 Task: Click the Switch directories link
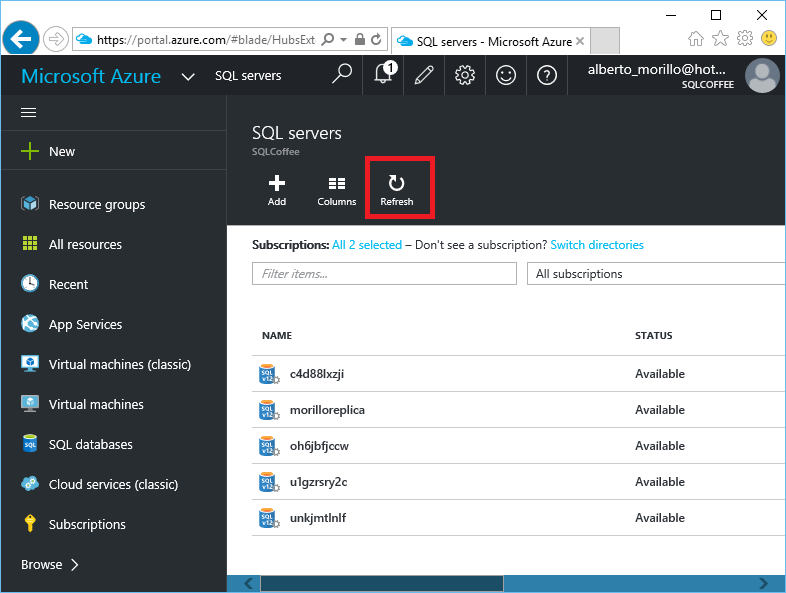pyautogui.click(x=597, y=245)
